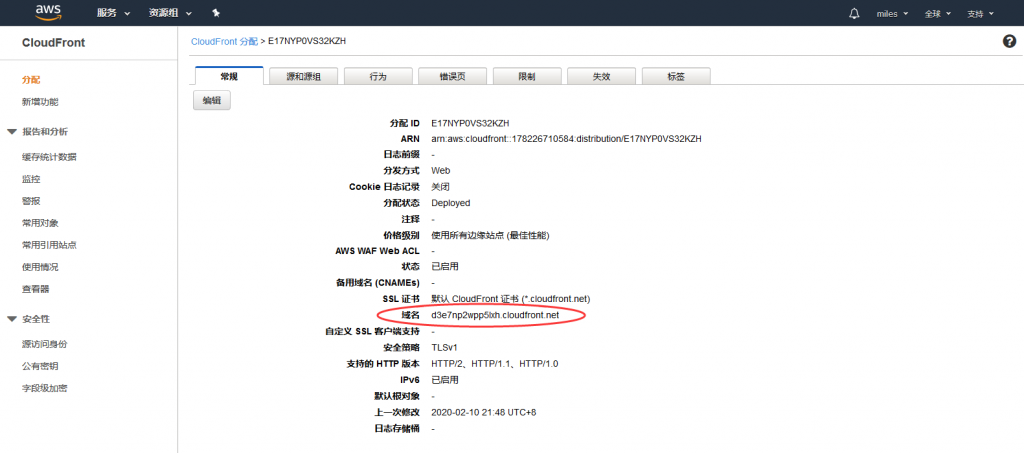Open the 全球 region dropdown
This screenshot has width=1024, height=453.
(x=938, y=14)
